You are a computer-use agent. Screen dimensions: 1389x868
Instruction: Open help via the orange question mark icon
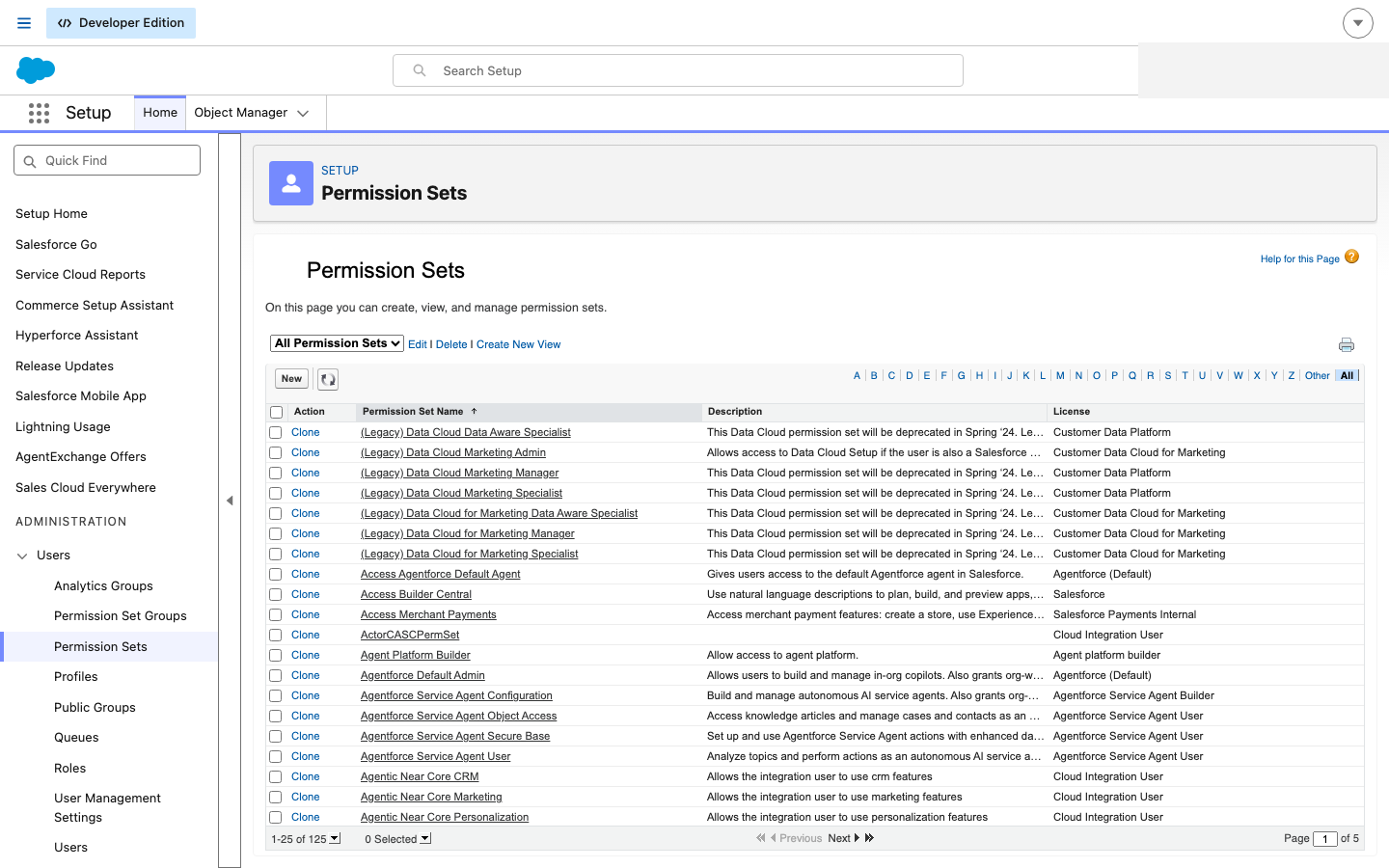pos(1351,257)
